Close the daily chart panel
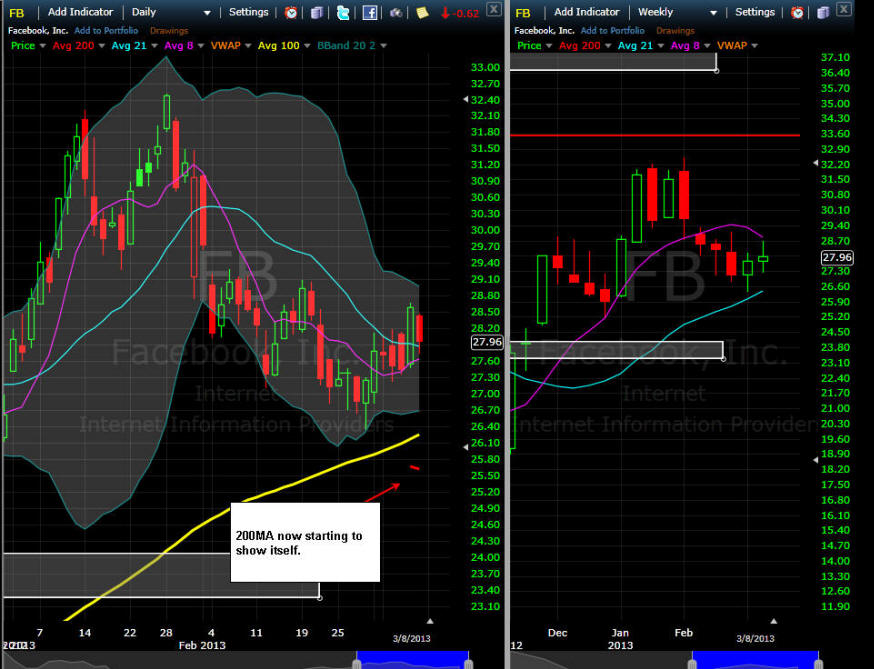The width and height of the screenshot is (874, 669). tap(493, 9)
